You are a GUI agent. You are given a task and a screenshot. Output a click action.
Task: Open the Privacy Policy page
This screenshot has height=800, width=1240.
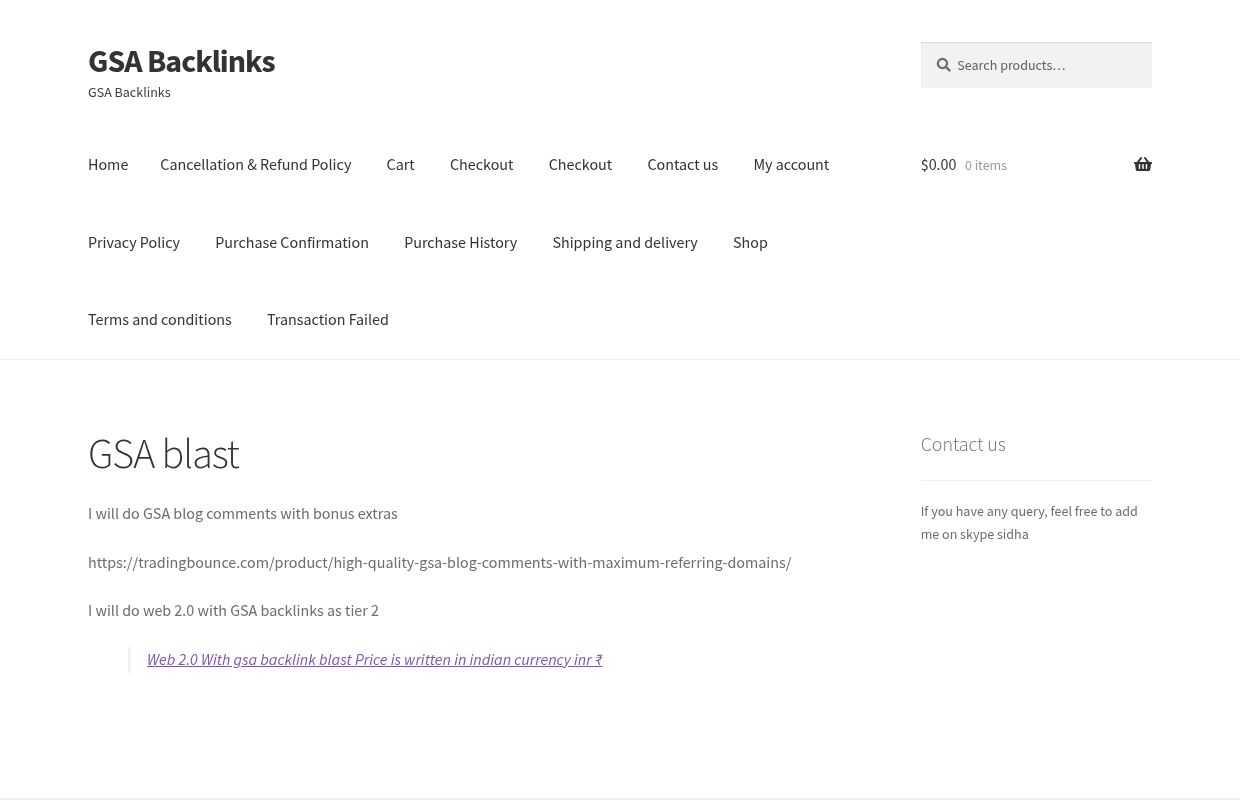[x=134, y=242]
